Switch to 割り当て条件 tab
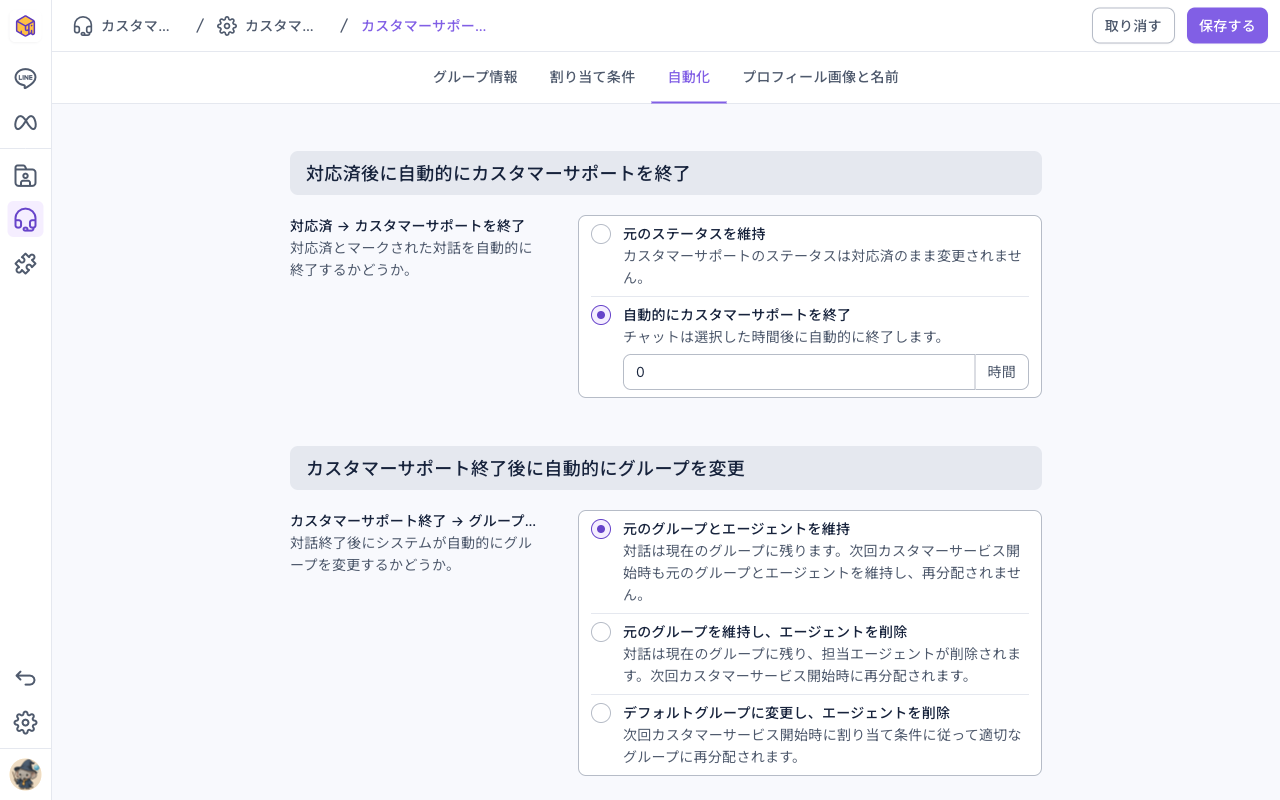The image size is (1280, 800). click(592, 77)
